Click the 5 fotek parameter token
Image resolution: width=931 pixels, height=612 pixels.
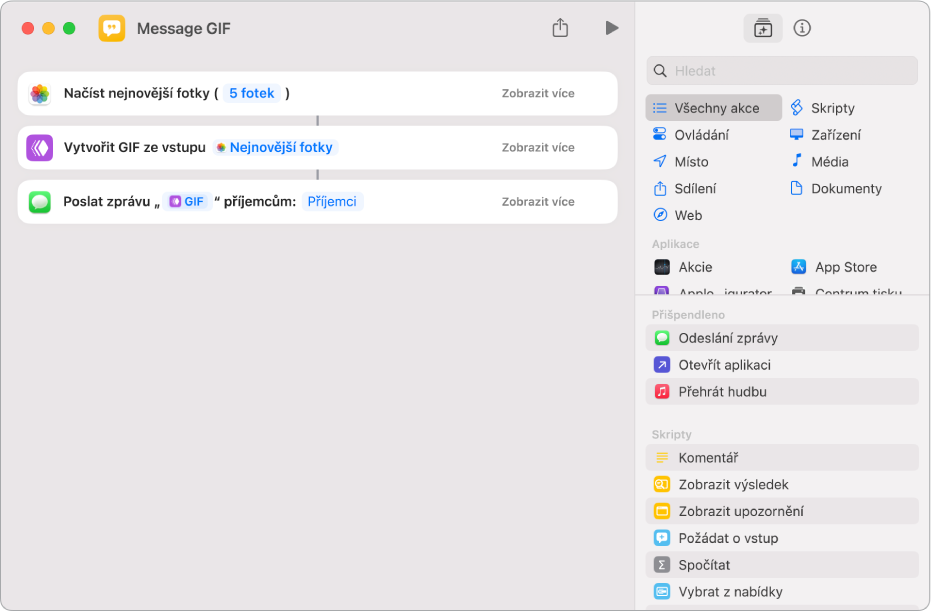[x=250, y=94]
